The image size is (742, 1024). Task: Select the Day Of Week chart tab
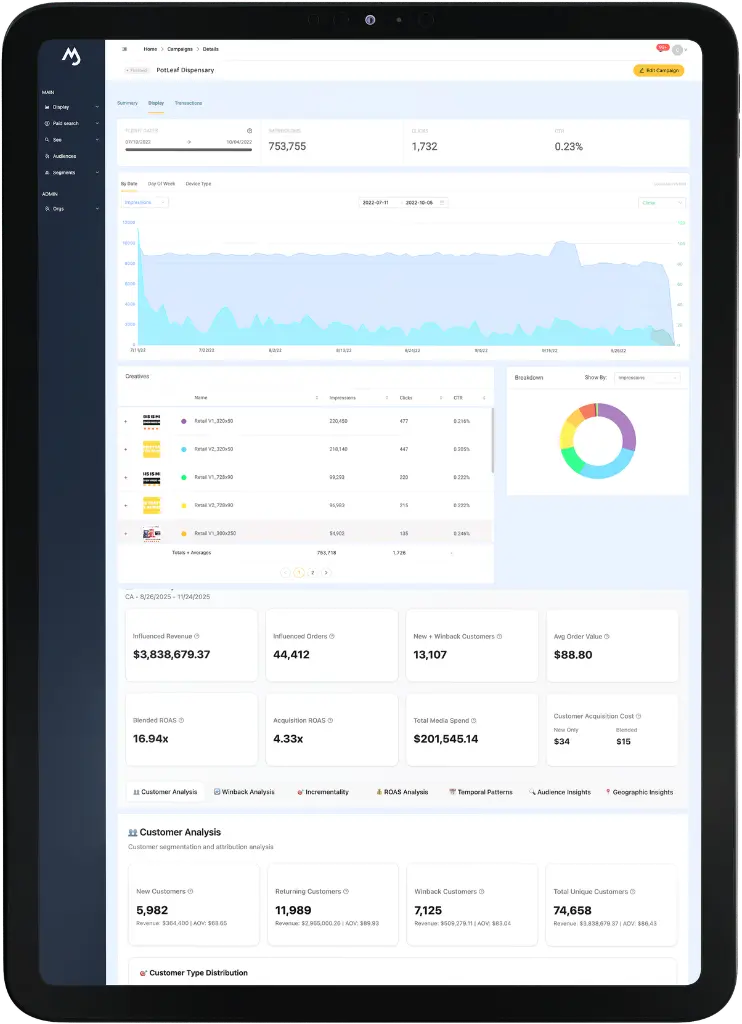point(161,184)
